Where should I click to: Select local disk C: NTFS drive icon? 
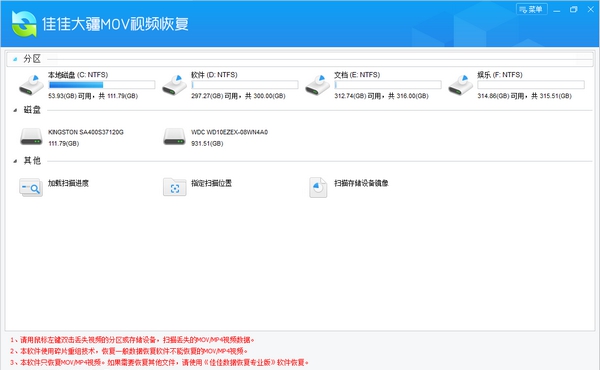[x=31, y=85]
